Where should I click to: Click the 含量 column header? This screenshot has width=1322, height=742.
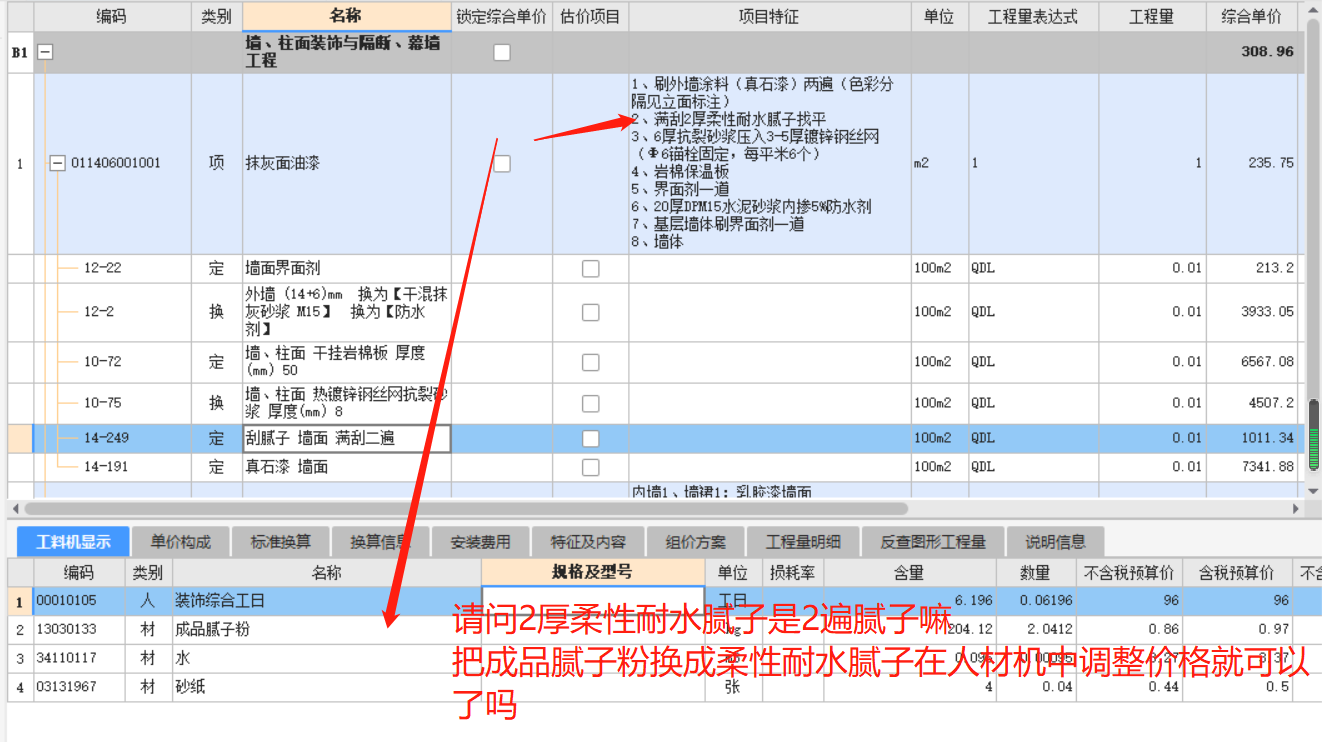(909, 572)
